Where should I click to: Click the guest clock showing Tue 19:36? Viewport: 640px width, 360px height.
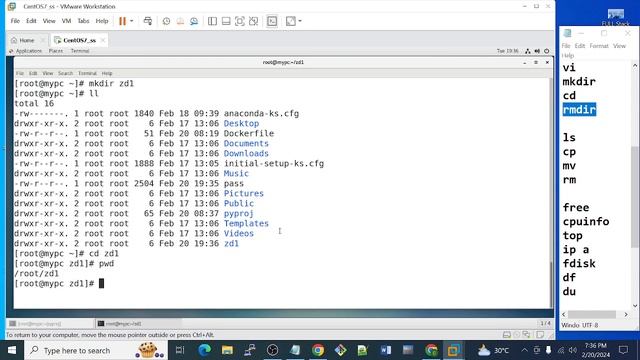tap(507, 51)
